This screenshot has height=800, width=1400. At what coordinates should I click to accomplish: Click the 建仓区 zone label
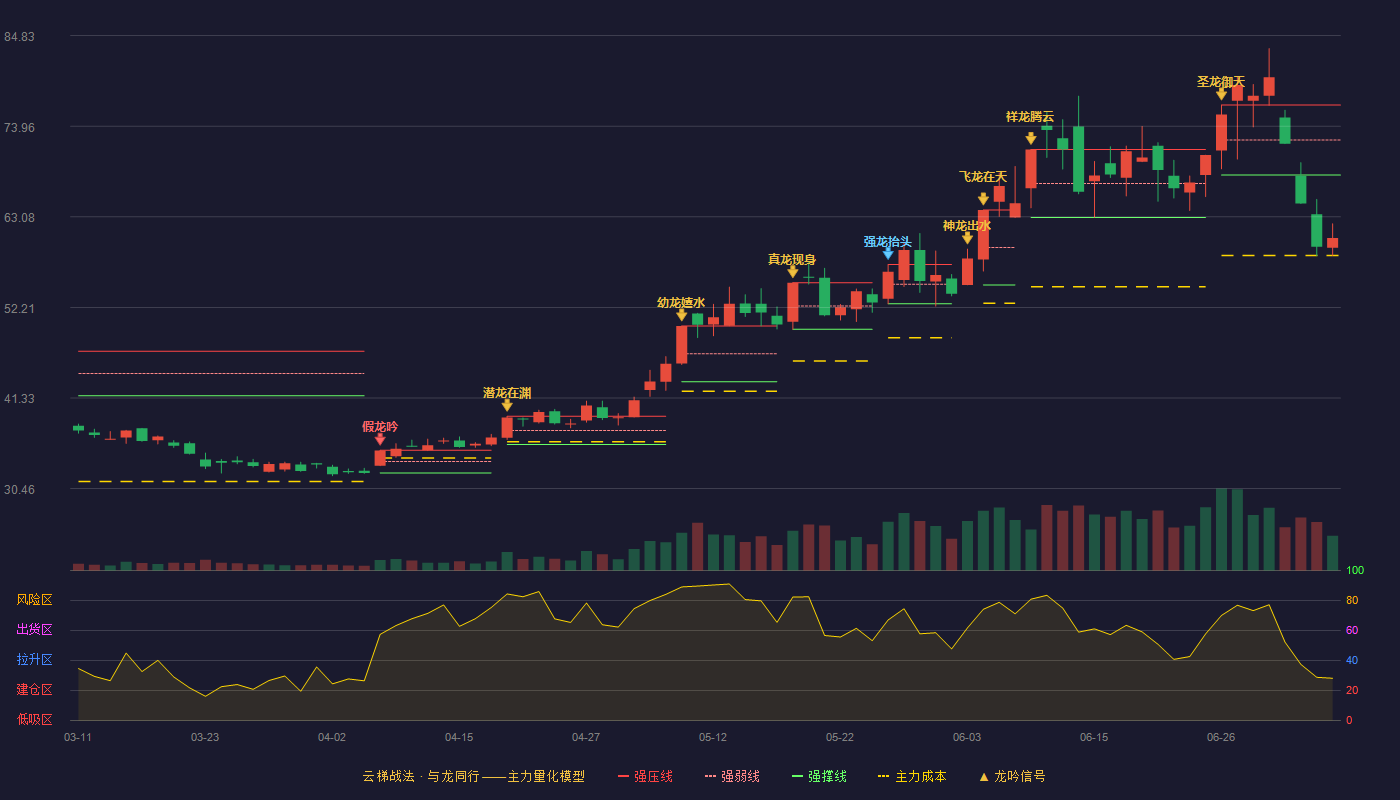tap(34, 690)
